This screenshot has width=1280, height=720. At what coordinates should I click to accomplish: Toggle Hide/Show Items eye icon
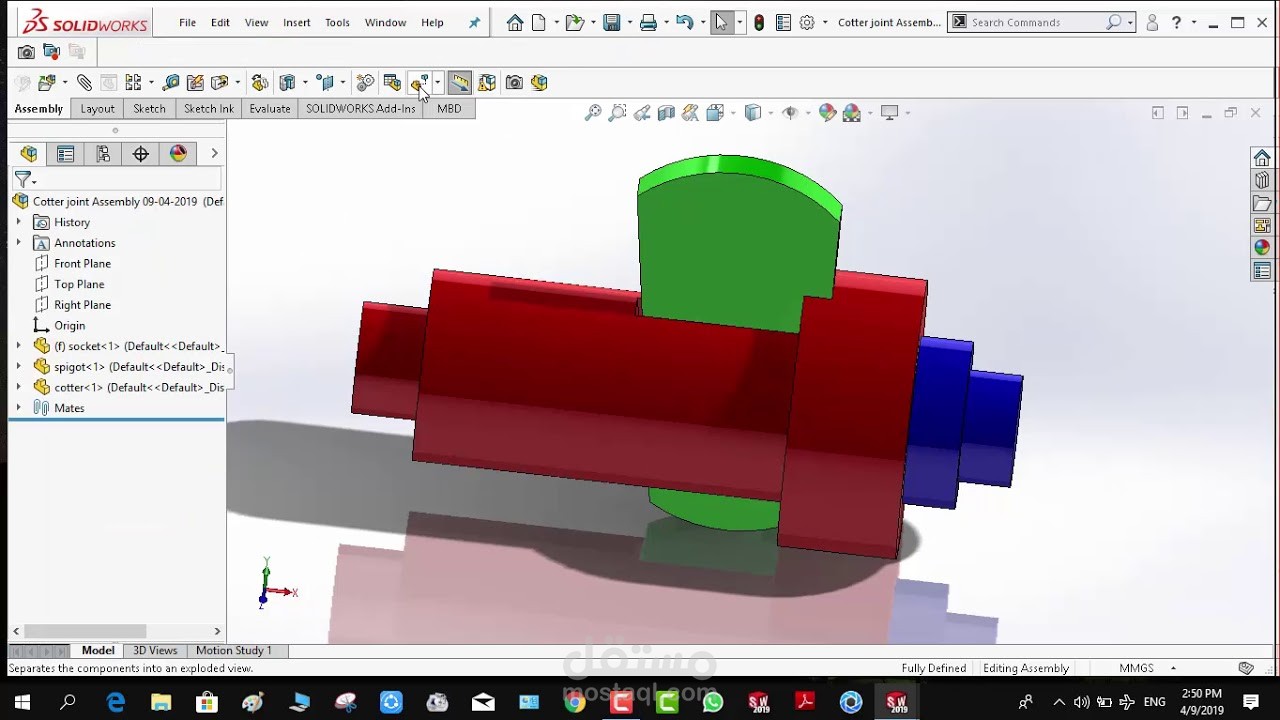pos(789,113)
